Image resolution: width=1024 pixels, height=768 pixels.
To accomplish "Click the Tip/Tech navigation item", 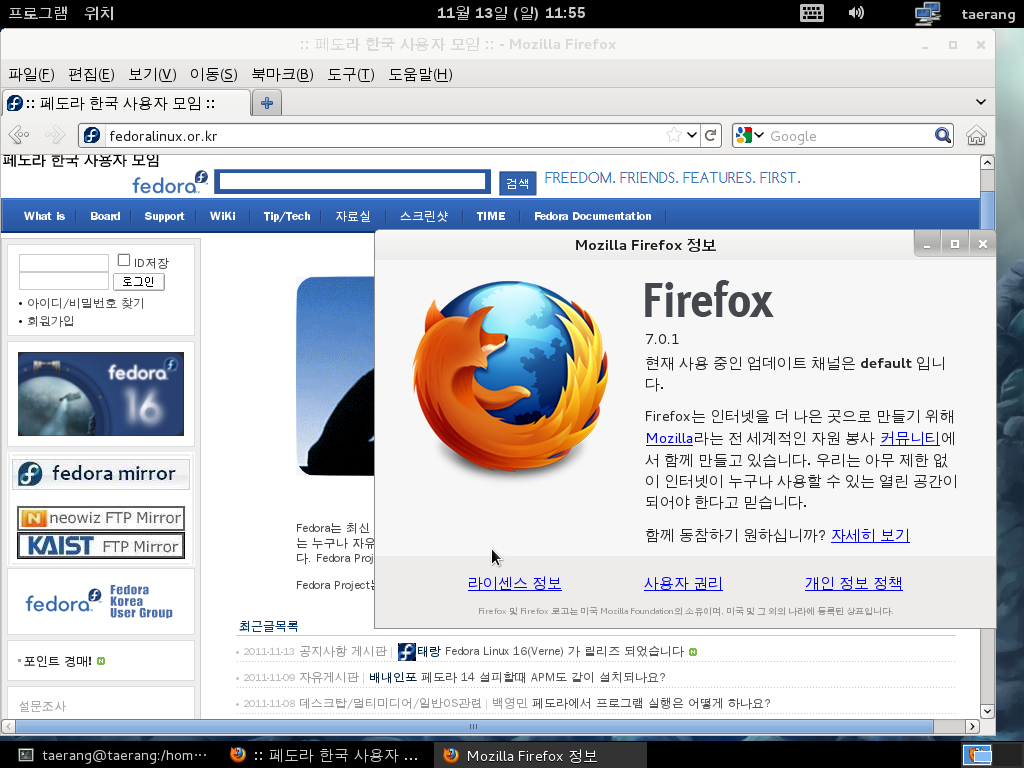I will point(287,216).
